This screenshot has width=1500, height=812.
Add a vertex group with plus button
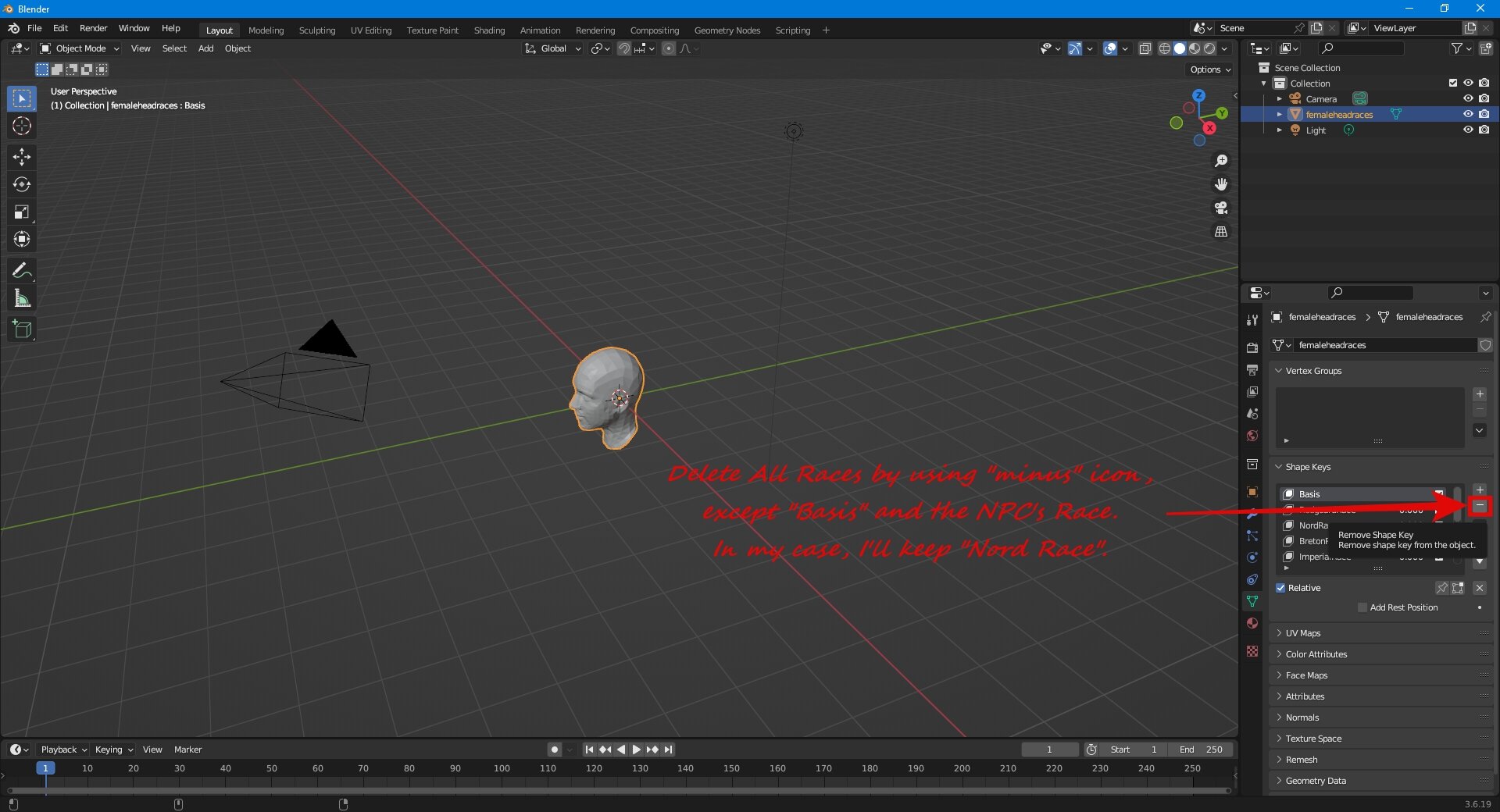[x=1480, y=394]
